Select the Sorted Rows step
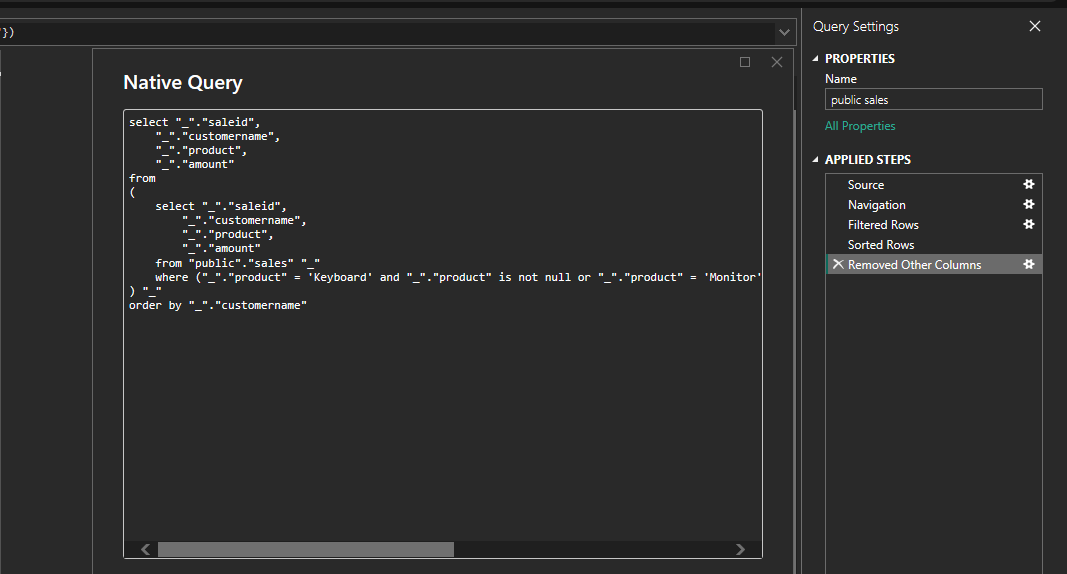Viewport: 1067px width, 574px height. 881,245
